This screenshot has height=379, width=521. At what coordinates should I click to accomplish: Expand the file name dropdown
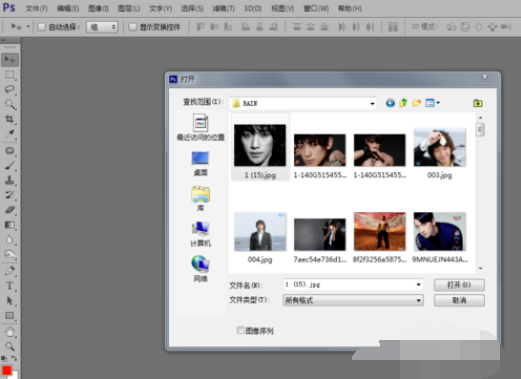click(418, 285)
